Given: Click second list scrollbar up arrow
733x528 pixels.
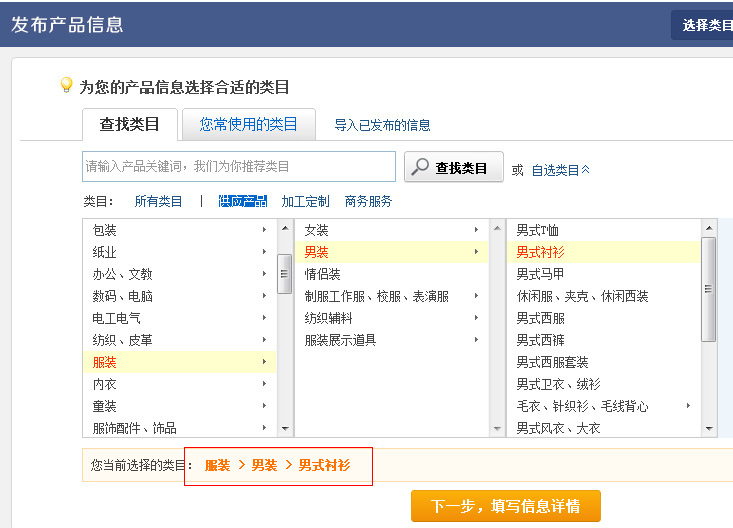Looking at the screenshot, I should tap(497, 228).
